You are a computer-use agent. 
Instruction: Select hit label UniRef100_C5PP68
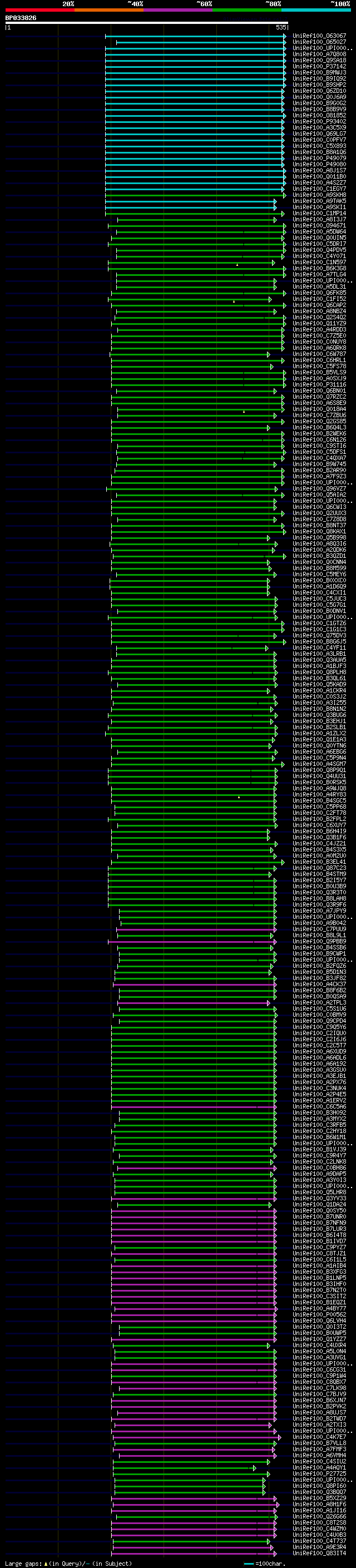319,807
